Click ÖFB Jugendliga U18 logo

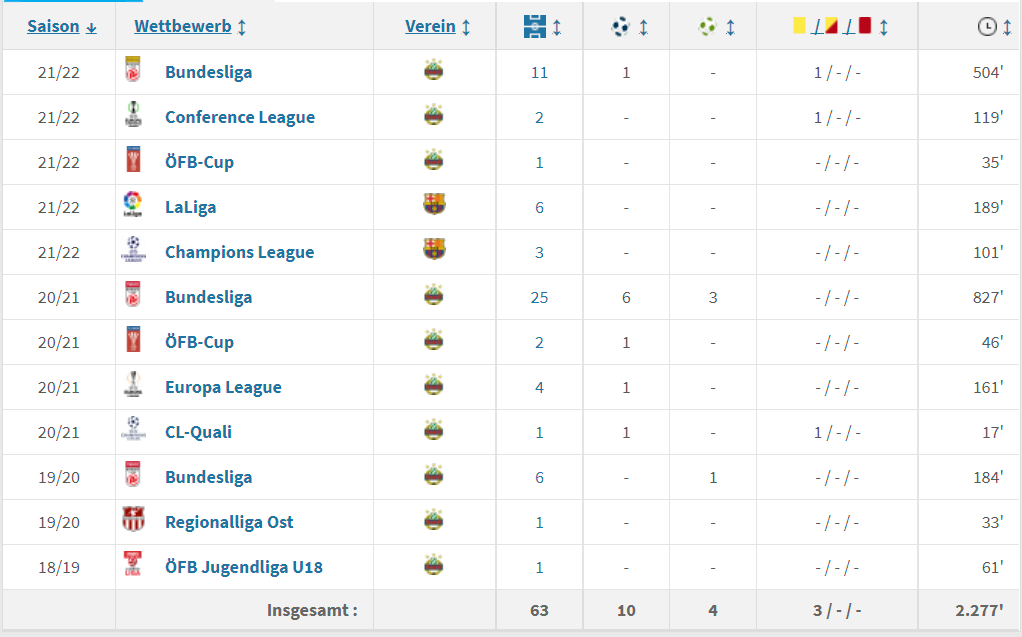point(132,566)
